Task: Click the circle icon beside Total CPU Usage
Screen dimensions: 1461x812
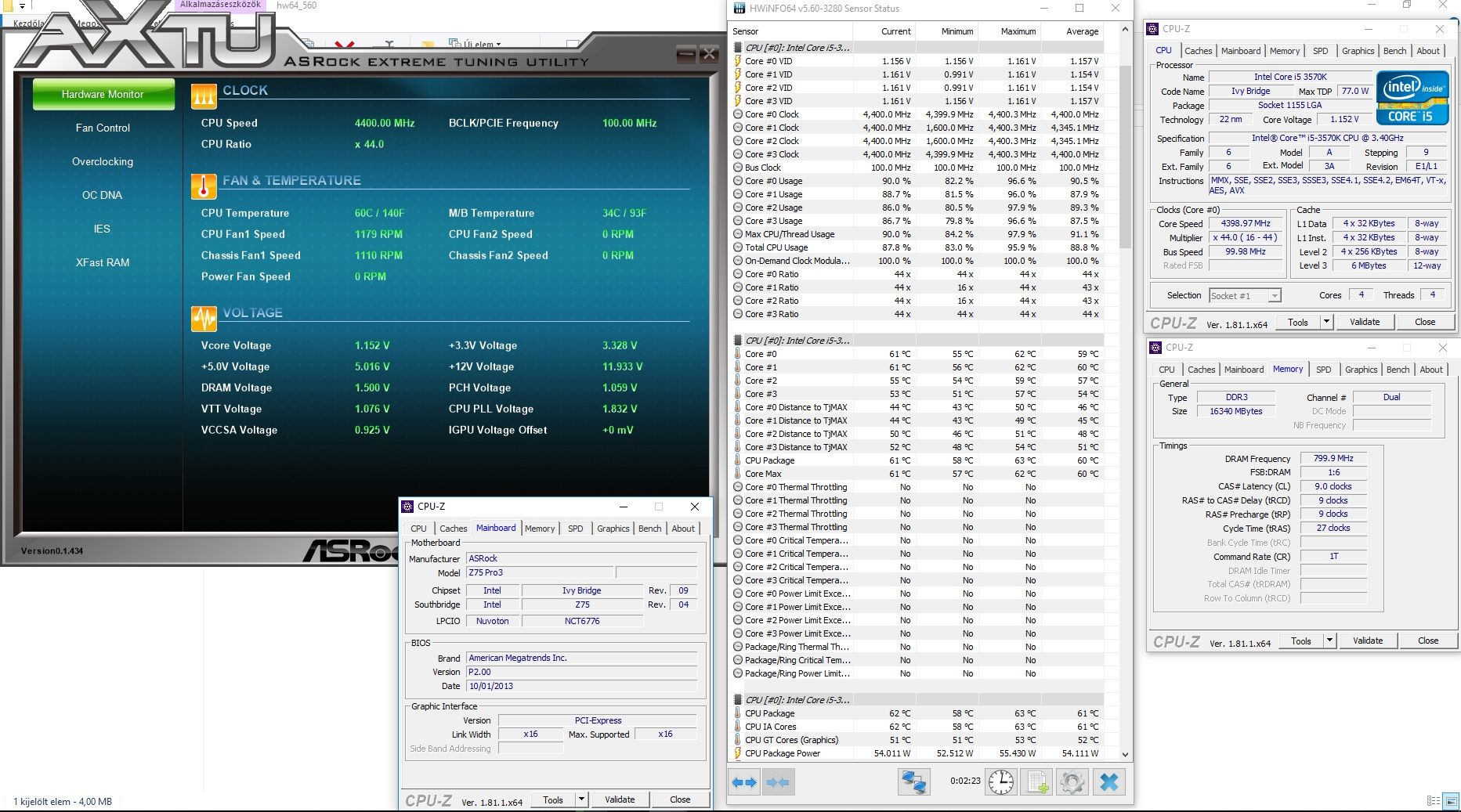Action: pyautogui.click(x=737, y=247)
